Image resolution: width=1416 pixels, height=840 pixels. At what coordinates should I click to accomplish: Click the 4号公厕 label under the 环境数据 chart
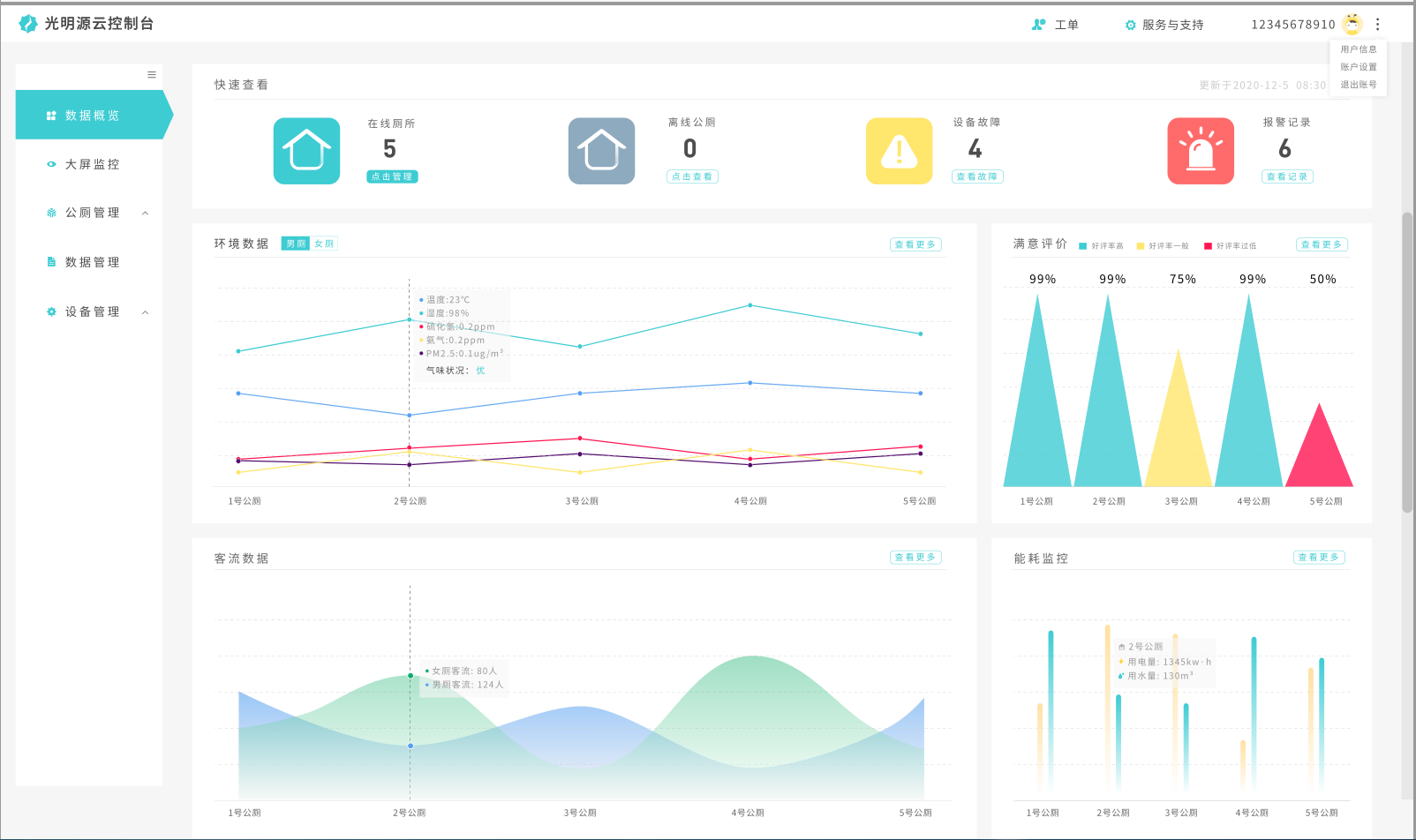[x=750, y=501]
